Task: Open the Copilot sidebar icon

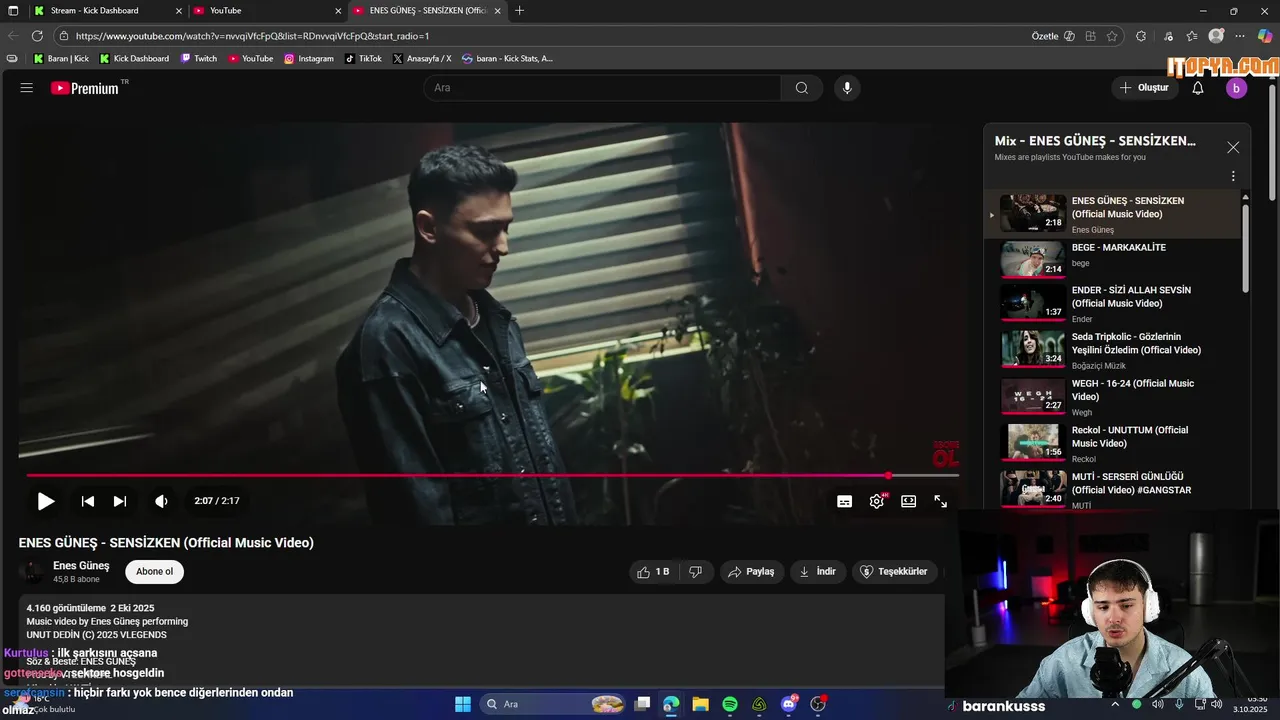Action: tap(1265, 36)
